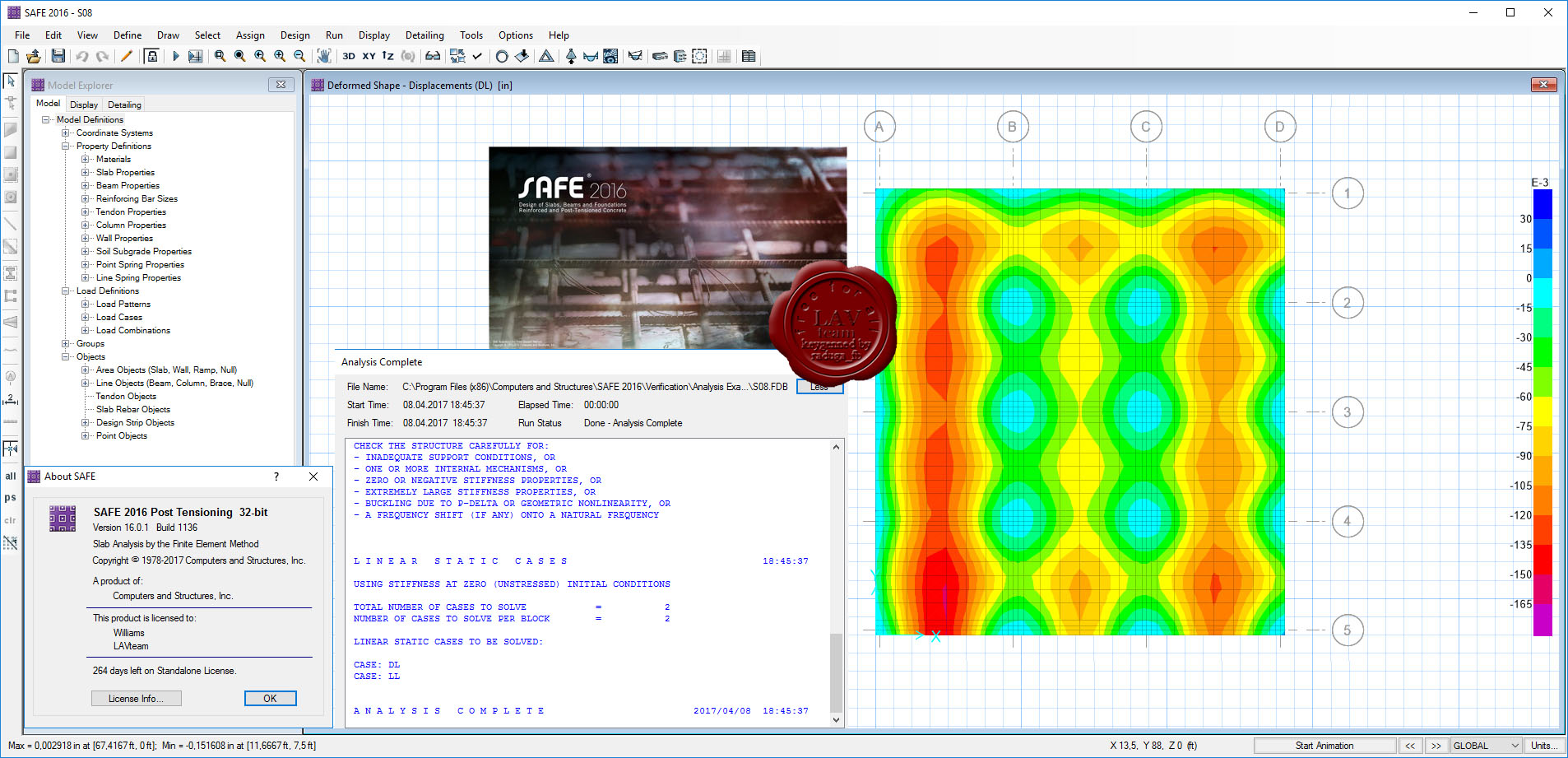Expand the Slab Properties node
This screenshot has height=758, width=1568.
coord(86,172)
